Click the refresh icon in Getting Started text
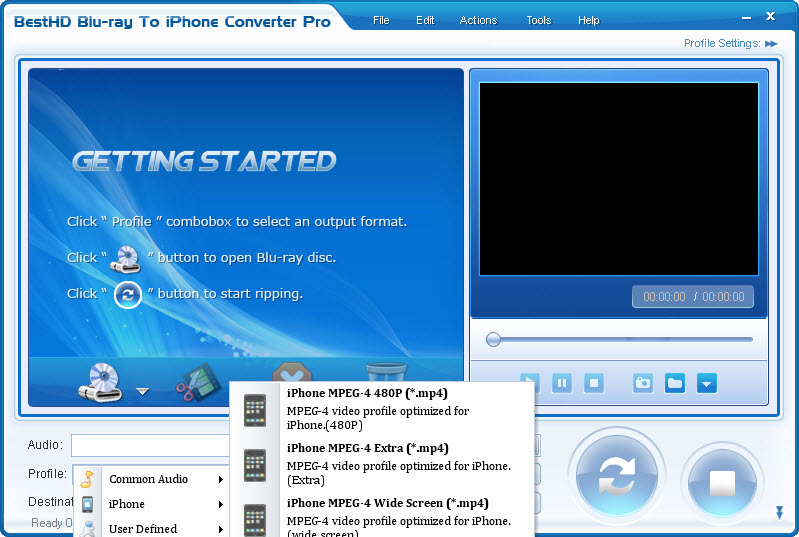This screenshot has height=537, width=799. [x=127, y=294]
